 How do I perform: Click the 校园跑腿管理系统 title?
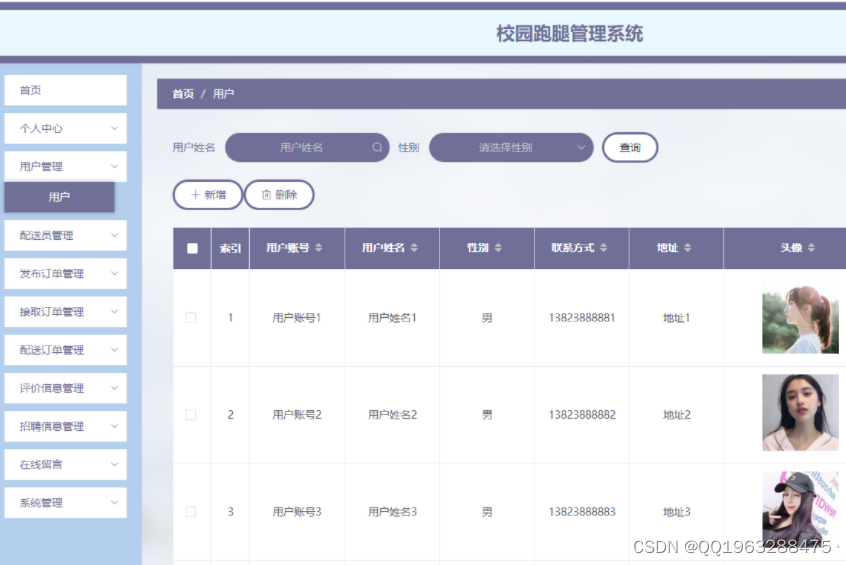click(570, 33)
